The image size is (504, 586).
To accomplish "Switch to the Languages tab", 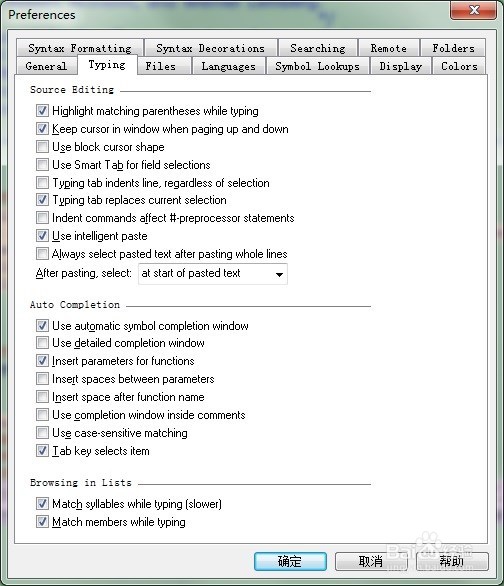I will (x=228, y=66).
